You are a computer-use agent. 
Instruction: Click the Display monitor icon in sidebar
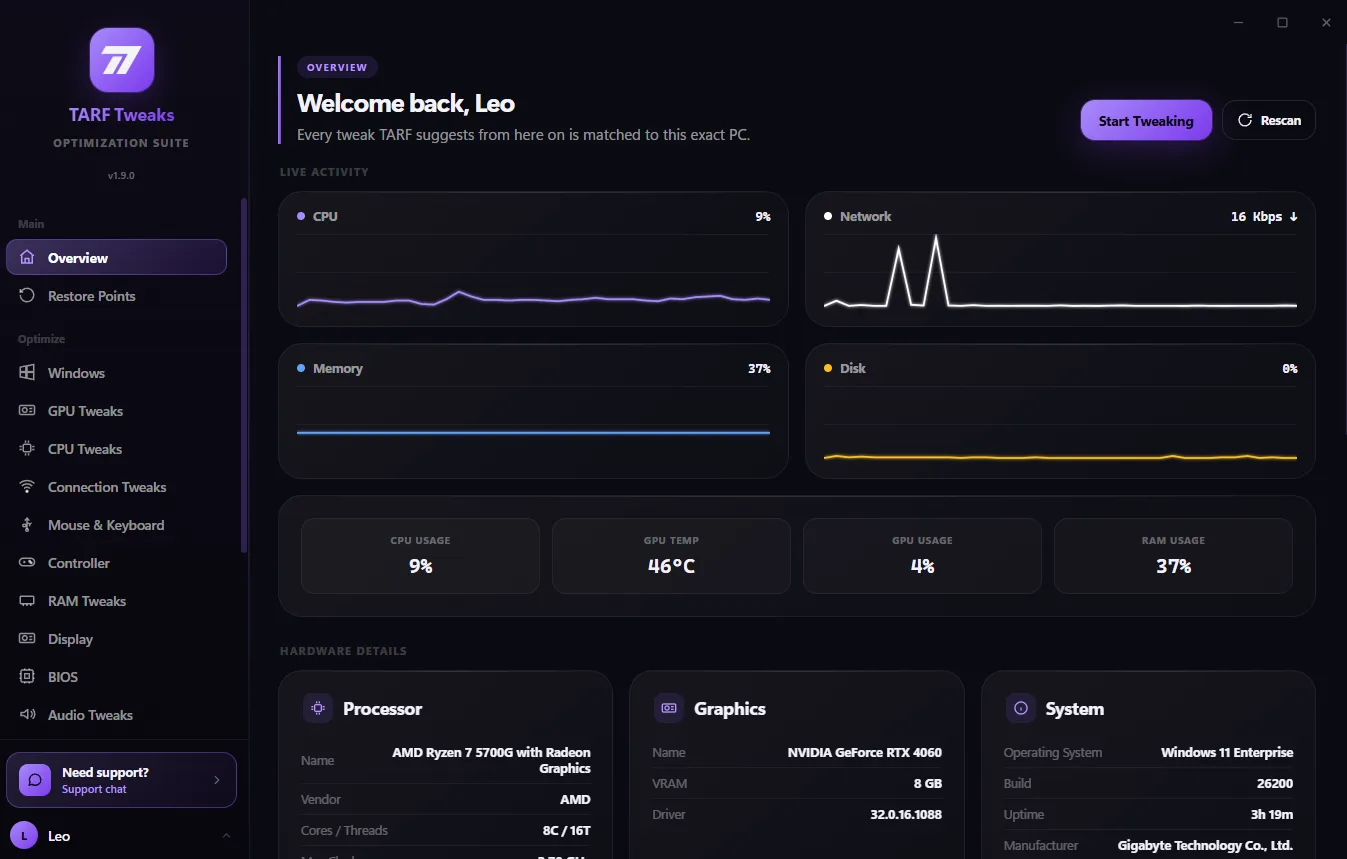click(27, 639)
